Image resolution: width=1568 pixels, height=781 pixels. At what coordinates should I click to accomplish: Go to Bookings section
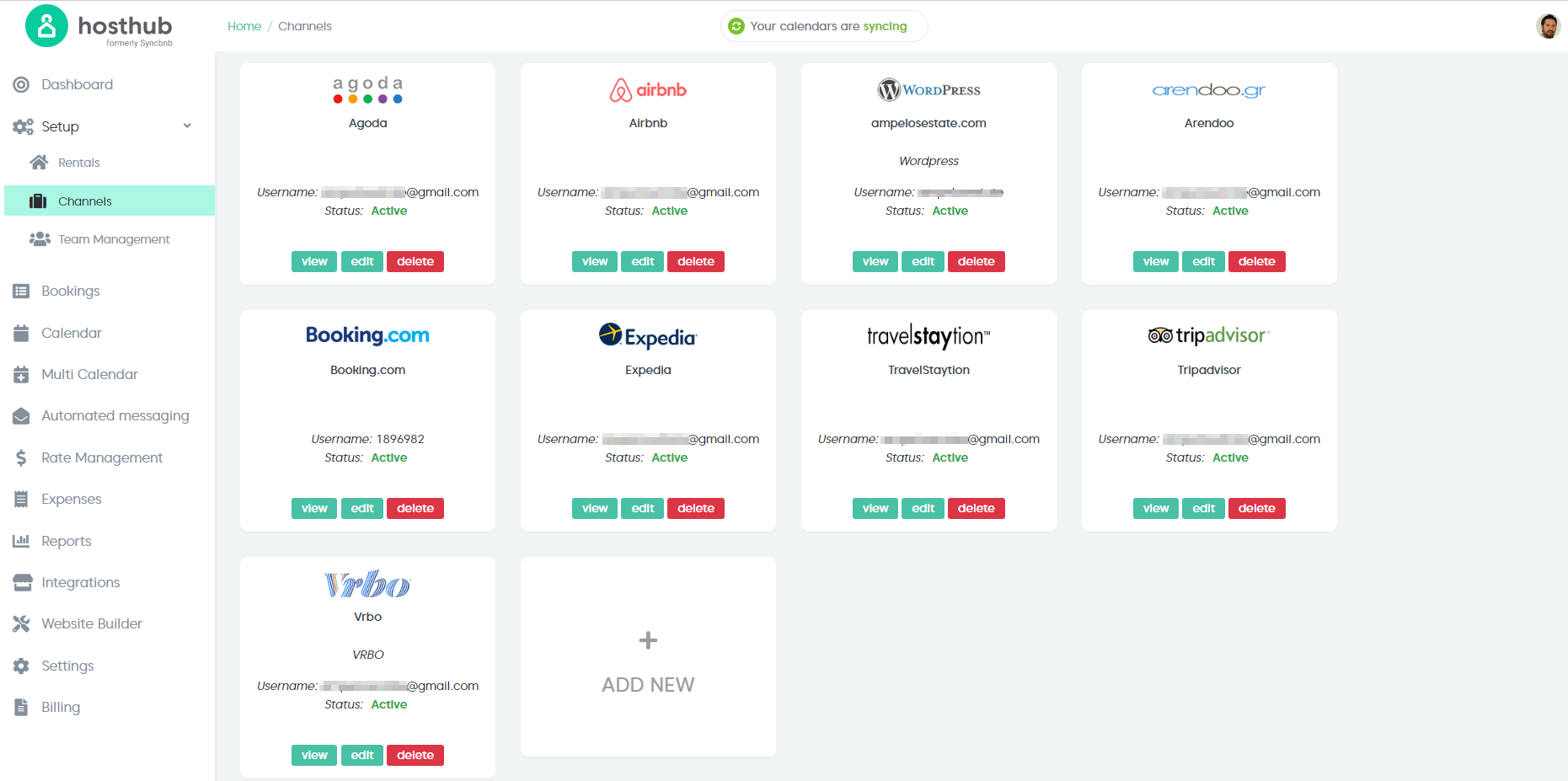point(71,291)
